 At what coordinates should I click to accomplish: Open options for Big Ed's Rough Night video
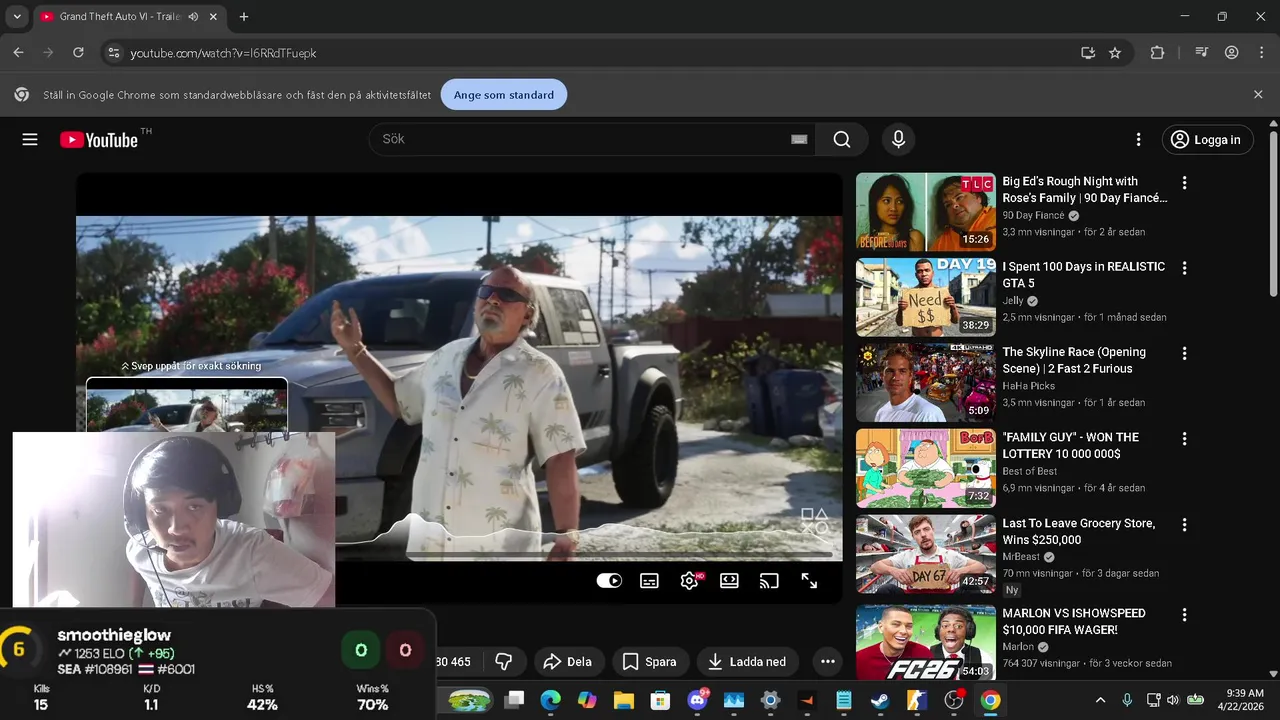(x=1184, y=183)
